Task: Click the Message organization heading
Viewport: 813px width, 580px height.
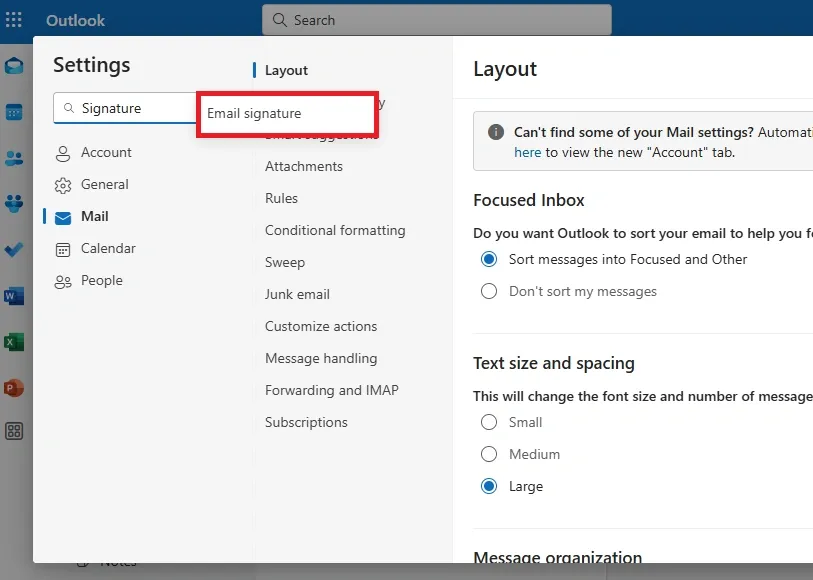Action: click(x=557, y=557)
